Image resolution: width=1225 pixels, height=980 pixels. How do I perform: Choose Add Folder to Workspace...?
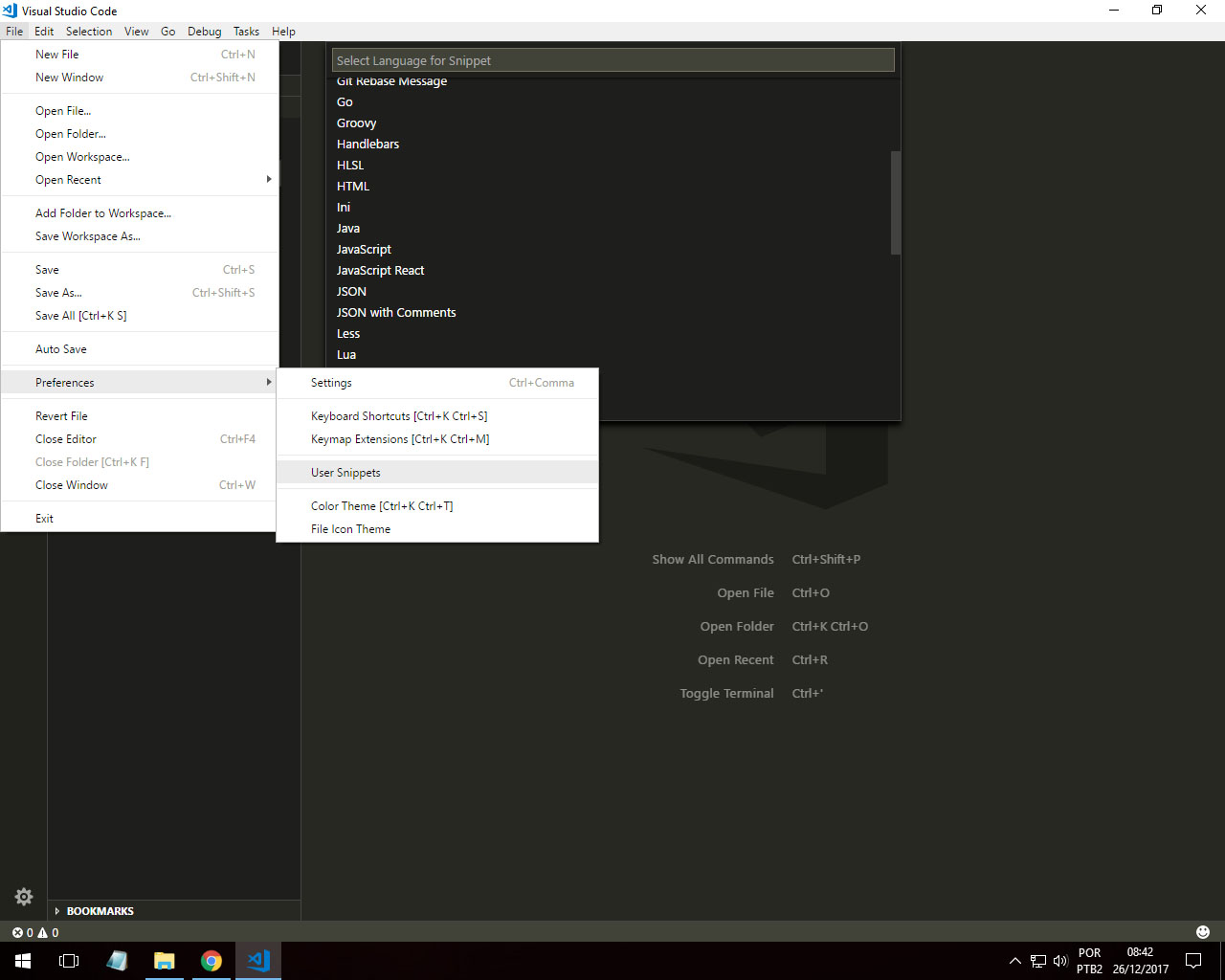(140, 213)
